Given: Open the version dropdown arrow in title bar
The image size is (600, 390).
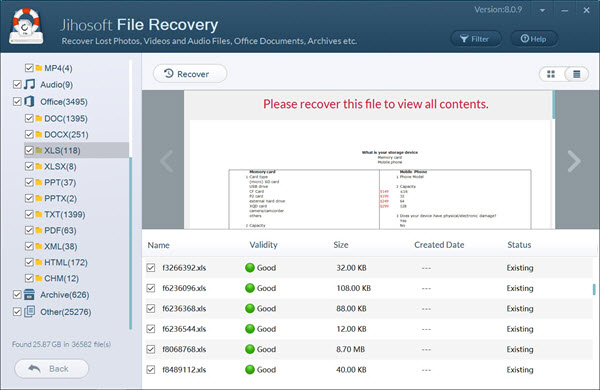Looking at the screenshot, I should click(542, 10).
